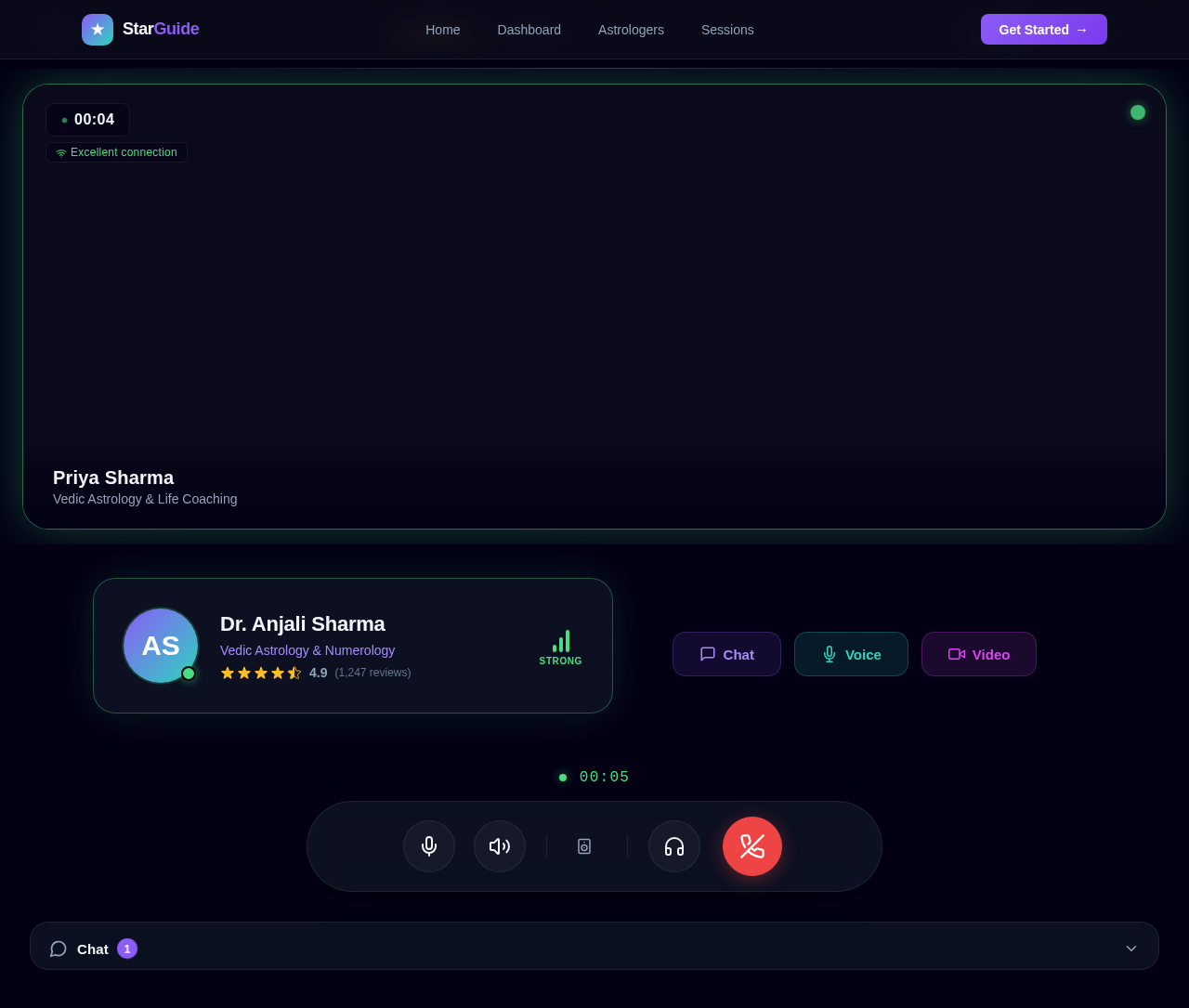Click the StarGuide star logo
This screenshot has height=1008, width=1189.
98,30
